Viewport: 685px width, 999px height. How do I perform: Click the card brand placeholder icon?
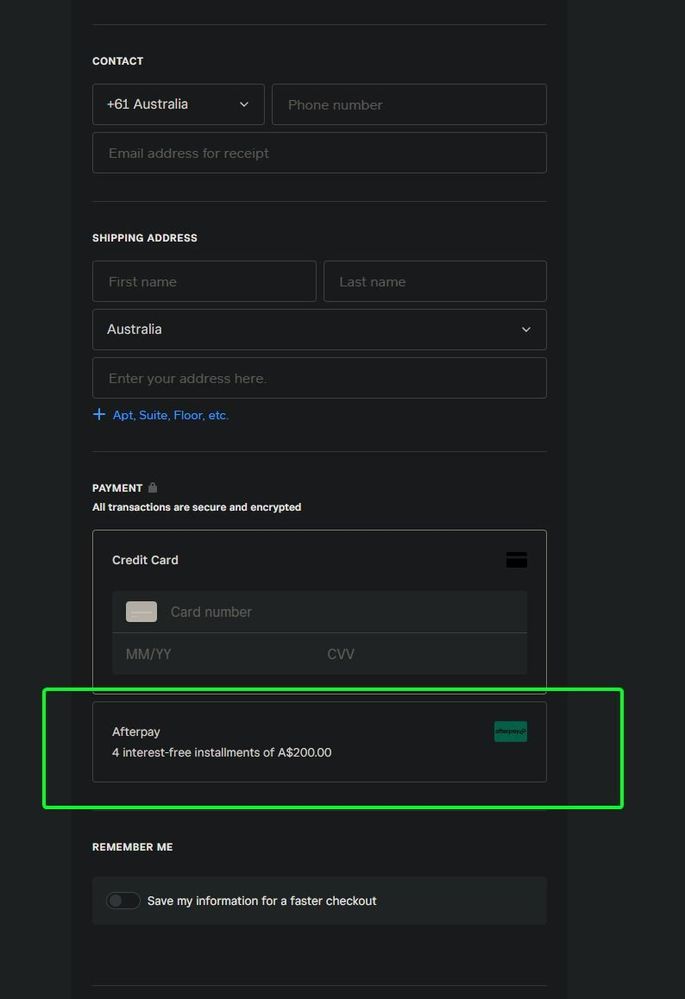(x=141, y=612)
